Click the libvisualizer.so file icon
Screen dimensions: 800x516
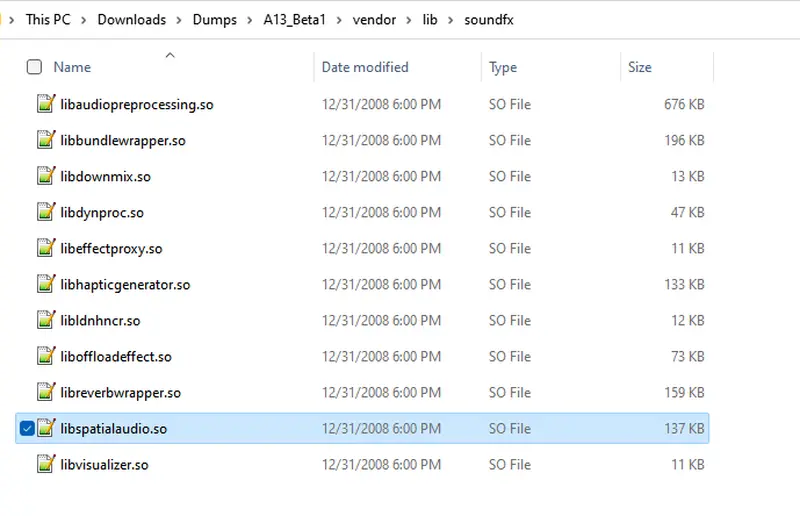[x=45, y=464]
